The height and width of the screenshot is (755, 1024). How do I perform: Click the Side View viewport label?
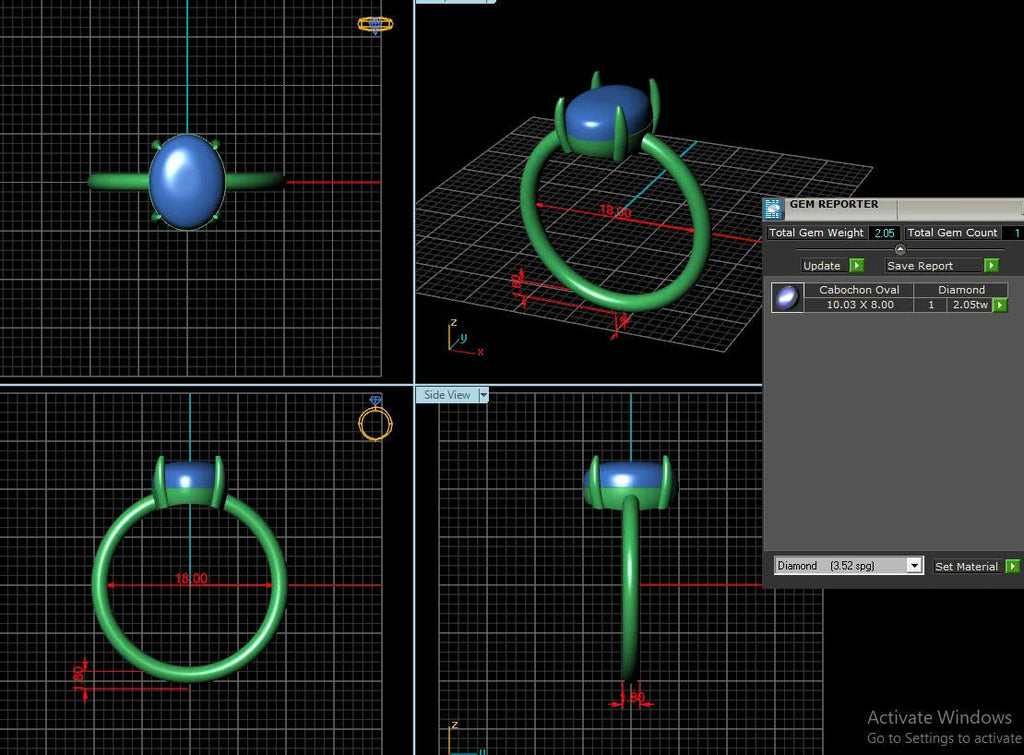pos(447,394)
